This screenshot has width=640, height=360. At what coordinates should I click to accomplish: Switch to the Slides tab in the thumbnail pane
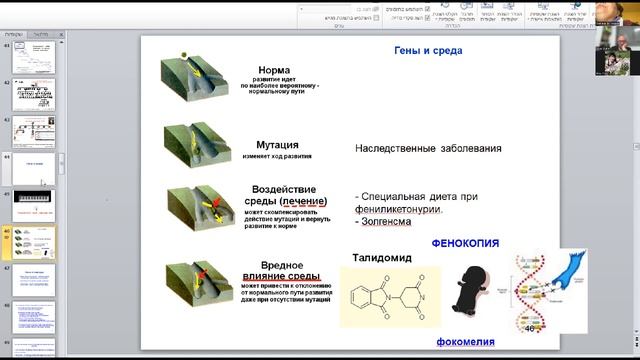click(x=13, y=35)
